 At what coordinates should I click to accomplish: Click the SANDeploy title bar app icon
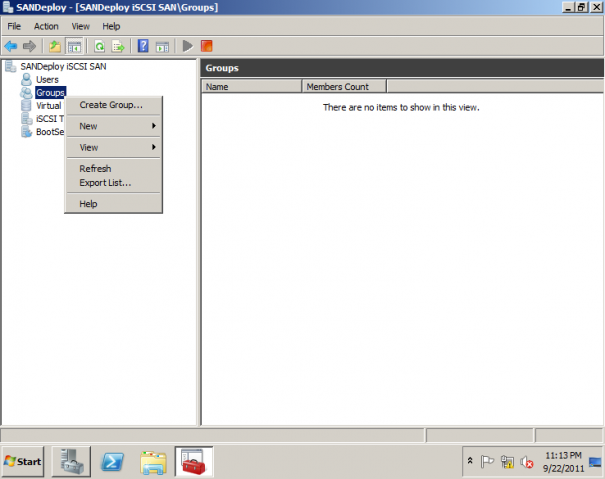[8, 7]
